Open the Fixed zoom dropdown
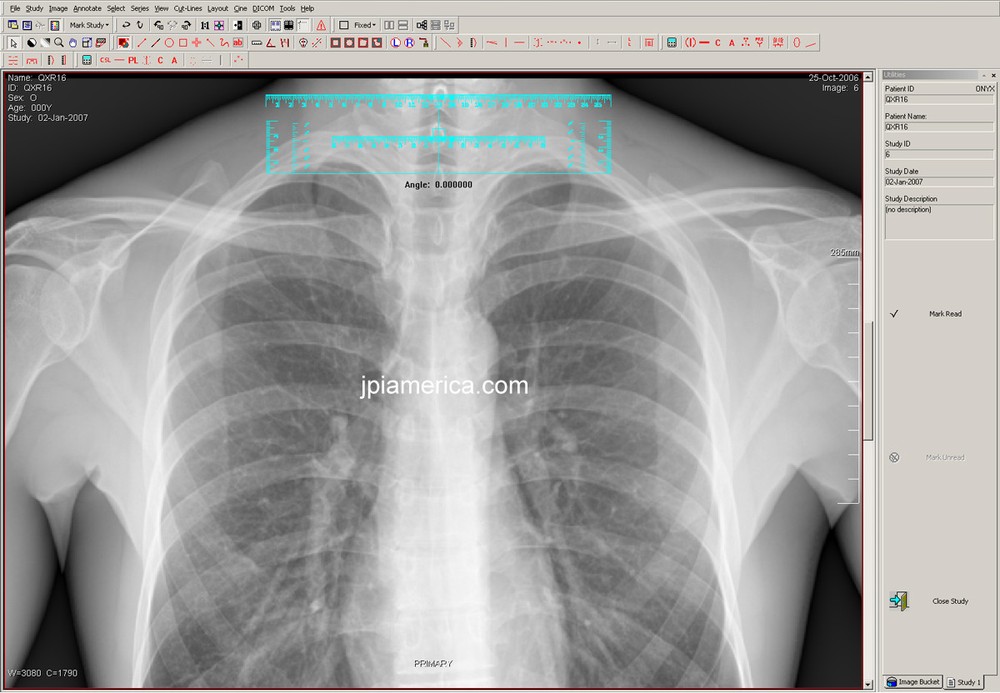1000x693 pixels. click(363, 24)
